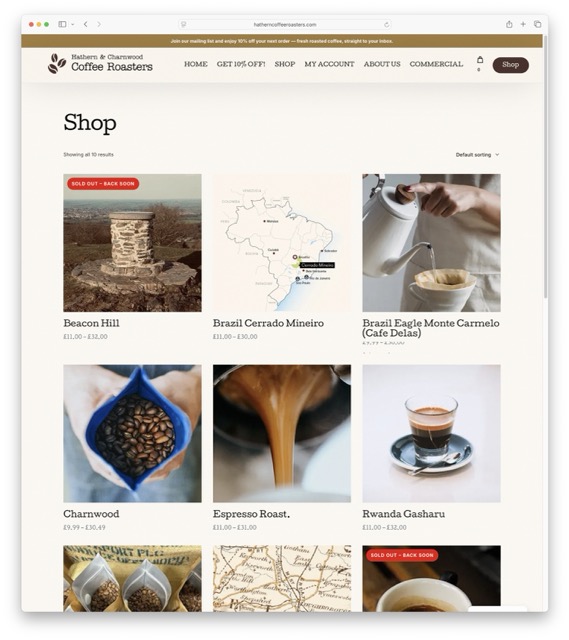Click the Charnwood coffee beans thumbnail
Viewport: 569px width, 640px height.
click(x=132, y=433)
